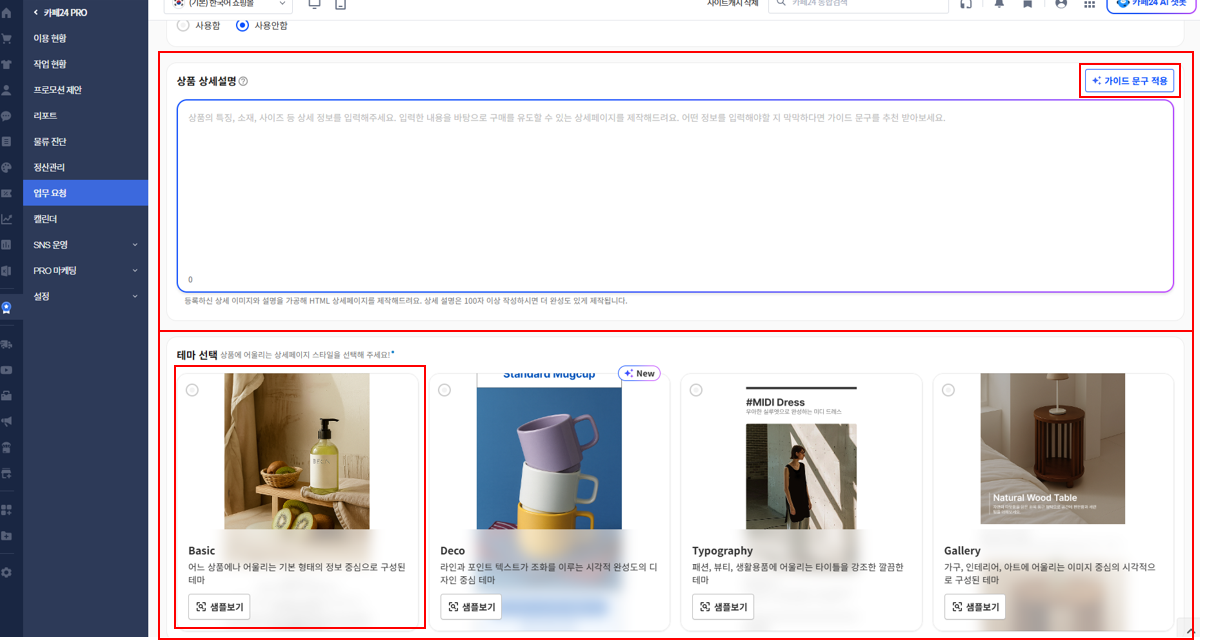Screen dimensions: 1221x643
Task: Click the bookmark icon in top bar
Action: (1027, 4)
